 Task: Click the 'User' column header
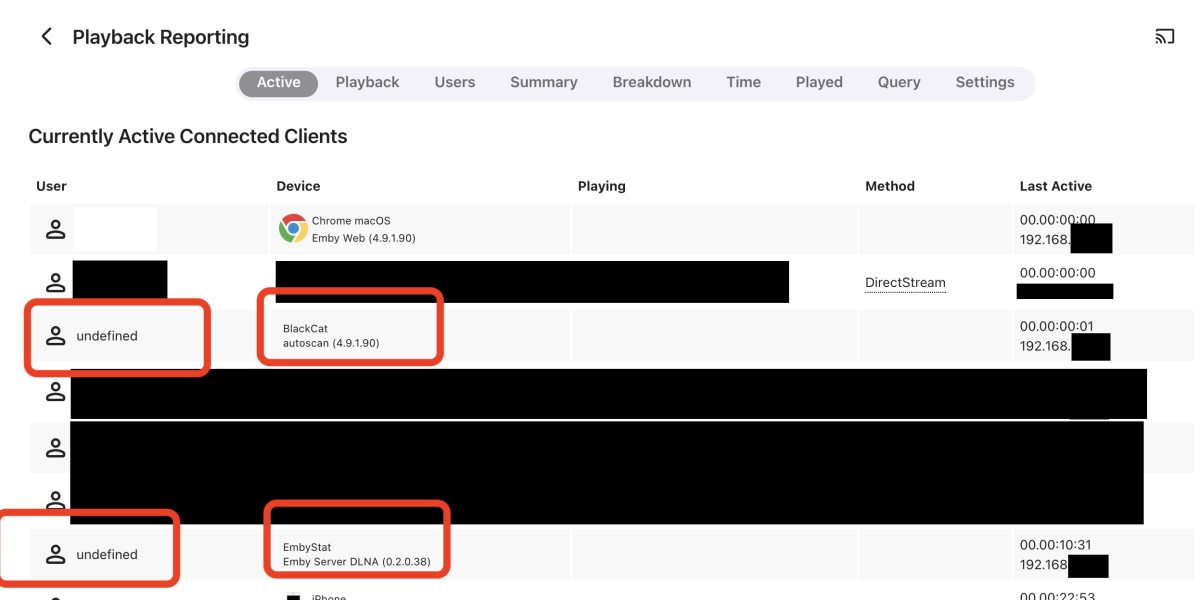coord(51,186)
